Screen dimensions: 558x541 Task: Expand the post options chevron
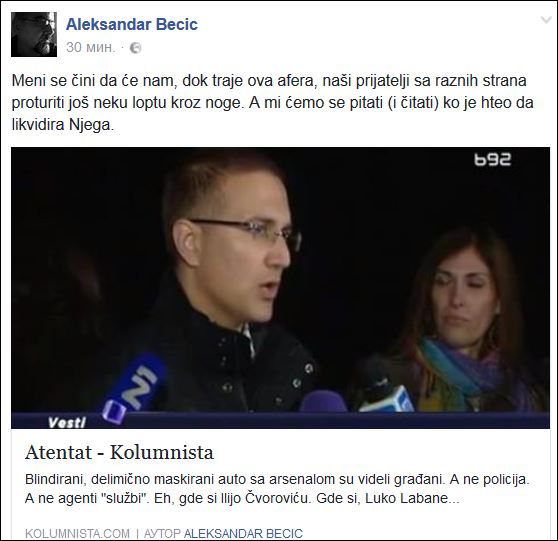pos(546,20)
